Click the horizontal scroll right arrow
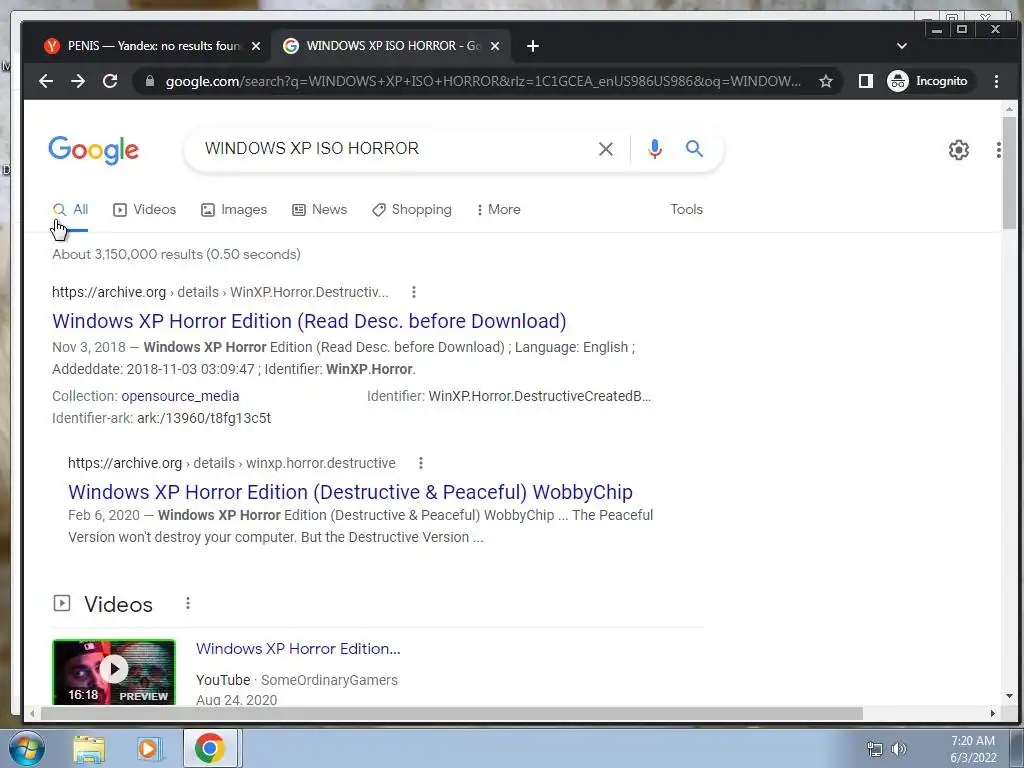Screen dimensions: 1024x768 pyautogui.click(x=993, y=714)
